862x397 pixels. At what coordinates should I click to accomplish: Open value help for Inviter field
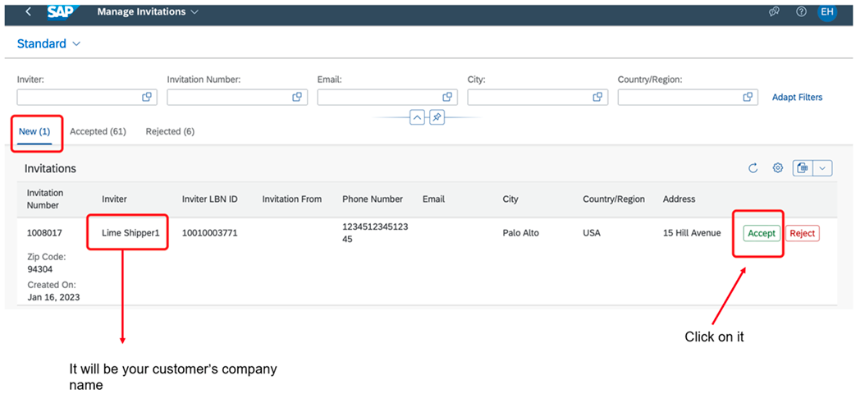tap(147, 97)
